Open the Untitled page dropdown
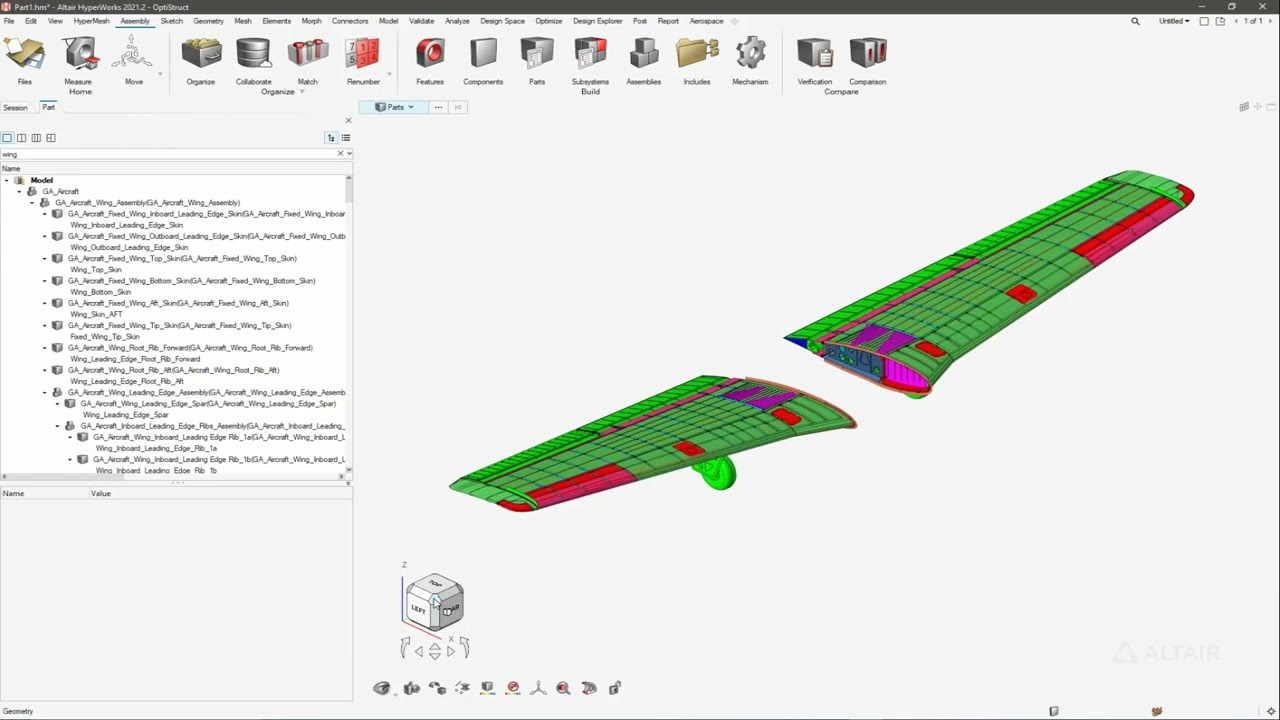1280x720 pixels. [x=1174, y=21]
